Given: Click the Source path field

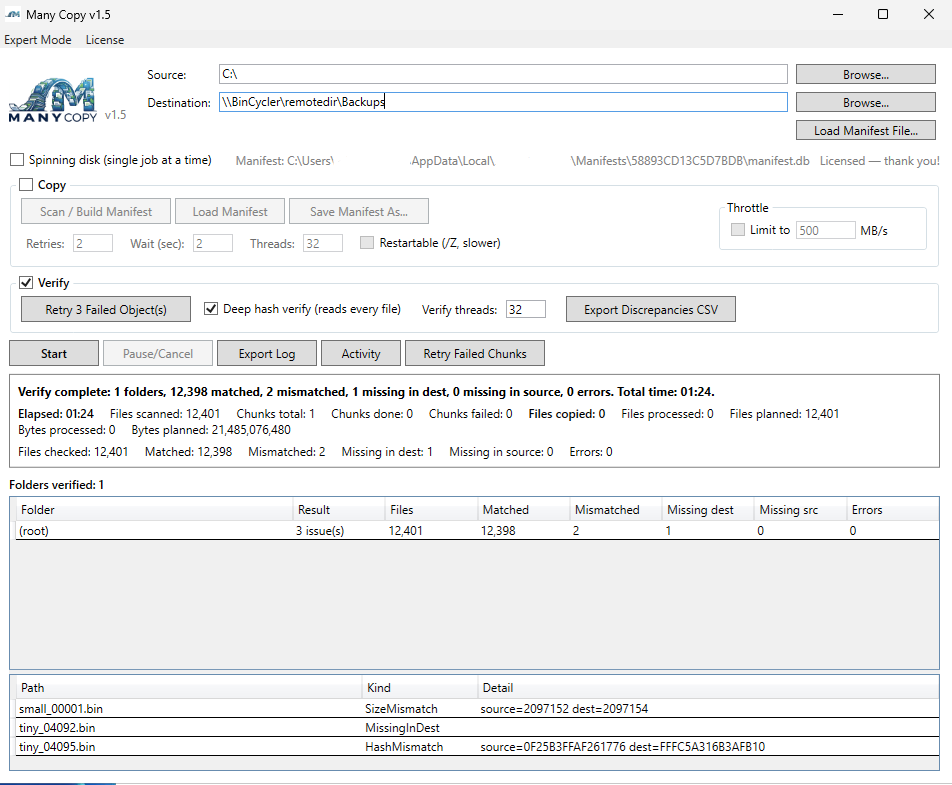Looking at the screenshot, I should pos(503,74).
